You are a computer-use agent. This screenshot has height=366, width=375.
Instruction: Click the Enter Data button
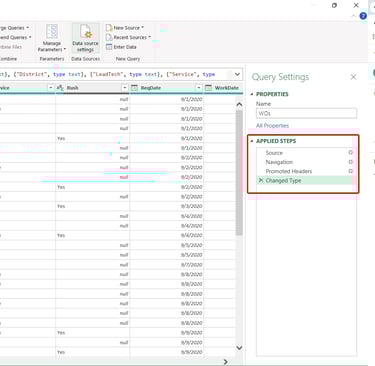[x=121, y=47]
